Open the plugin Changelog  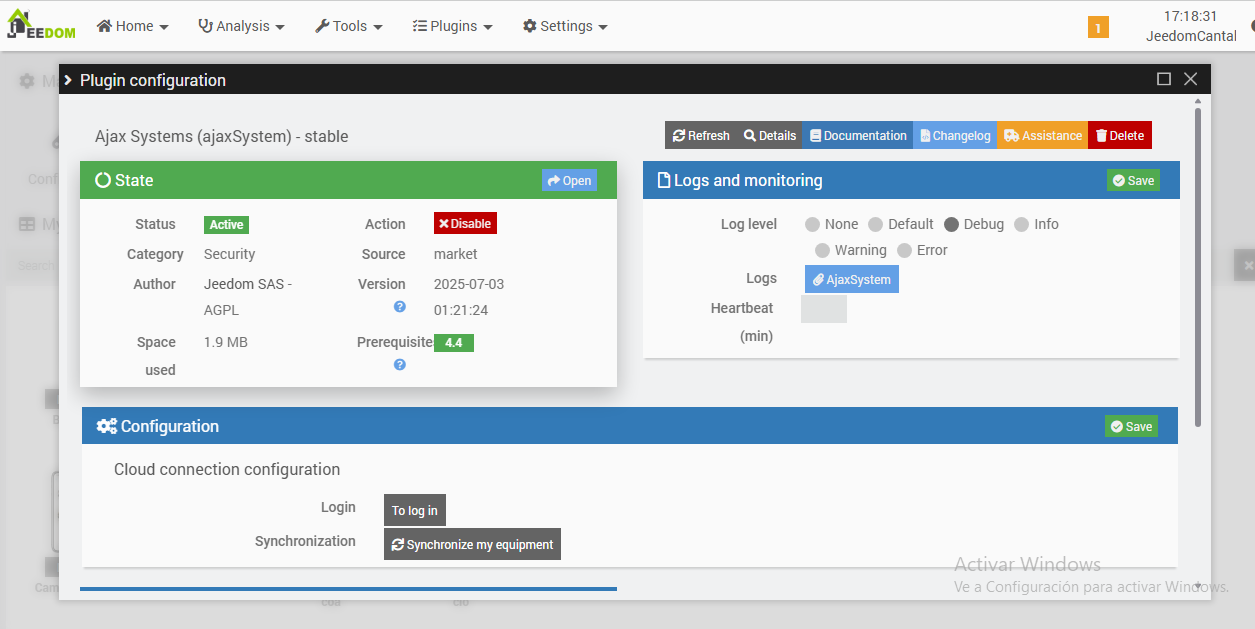tap(955, 135)
